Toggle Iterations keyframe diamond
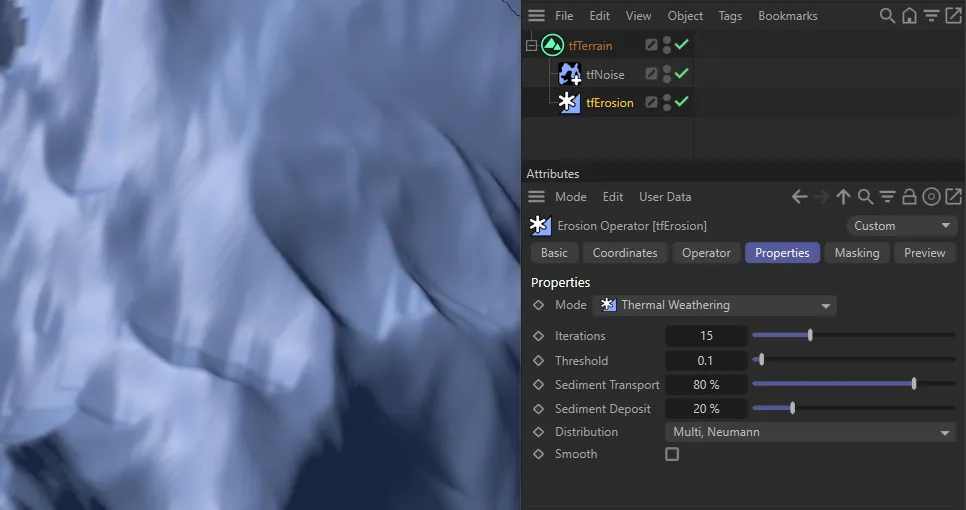 click(x=538, y=336)
